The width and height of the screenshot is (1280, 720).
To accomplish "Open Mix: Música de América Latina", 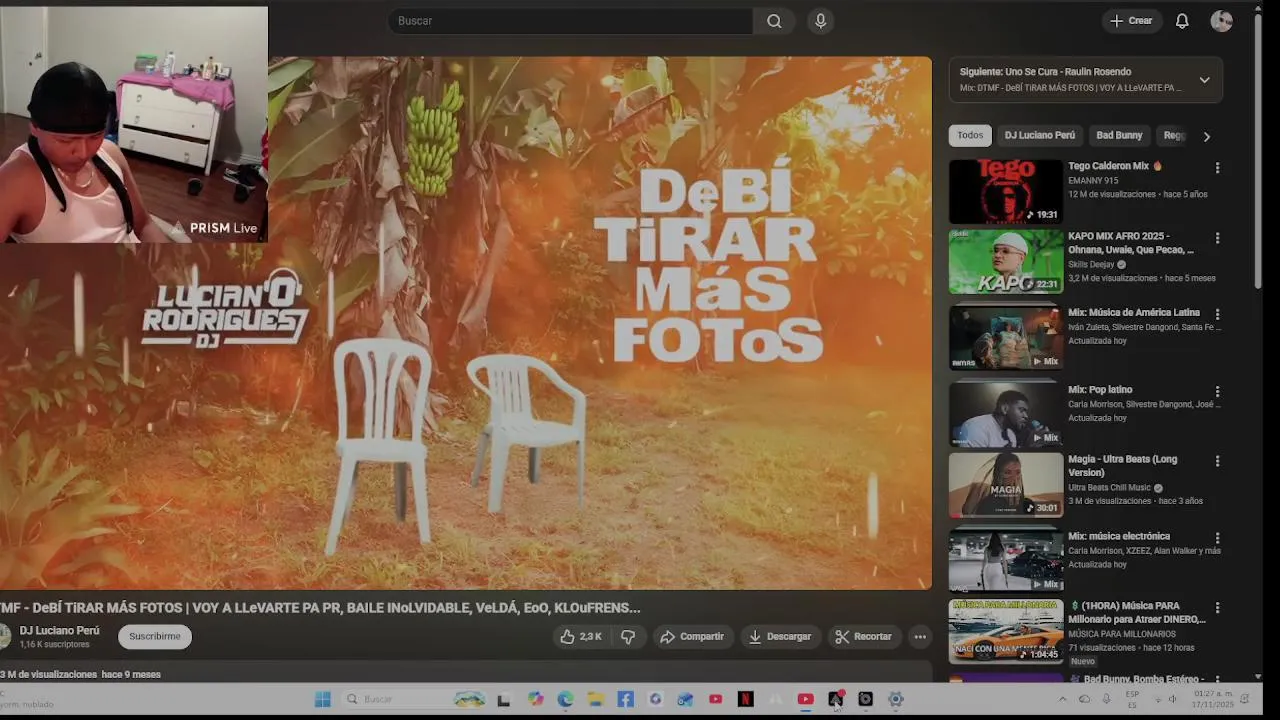I will pos(1134,312).
